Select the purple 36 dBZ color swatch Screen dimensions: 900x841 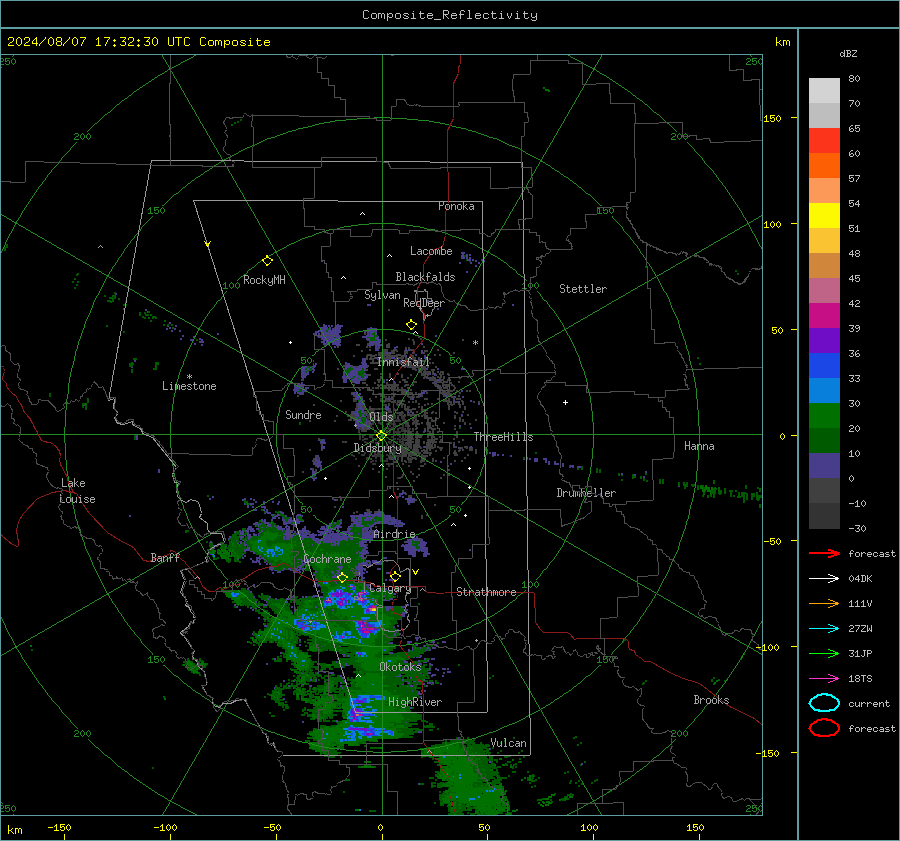click(x=824, y=340)
